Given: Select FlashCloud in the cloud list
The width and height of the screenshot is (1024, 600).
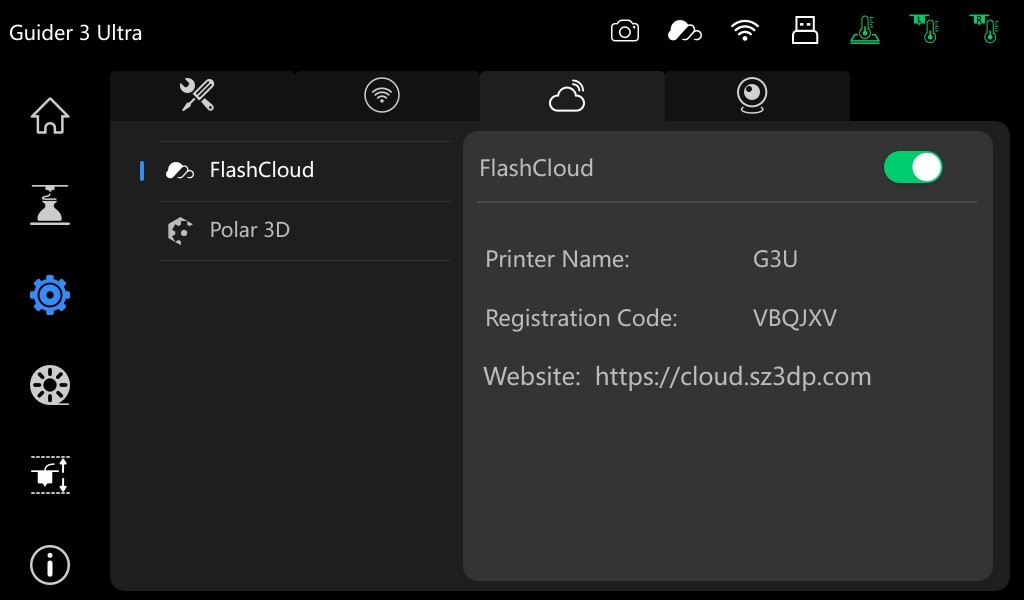Looking at the screenshot, I should pos(305,170).
